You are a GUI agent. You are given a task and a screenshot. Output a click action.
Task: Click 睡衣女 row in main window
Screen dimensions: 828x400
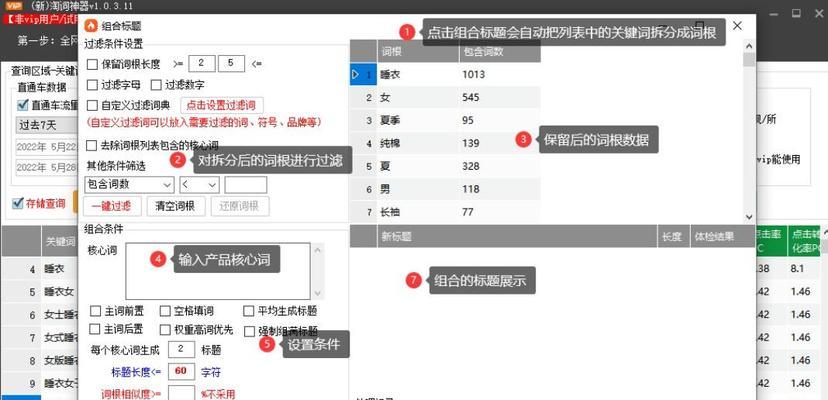[x=40, y=292]
